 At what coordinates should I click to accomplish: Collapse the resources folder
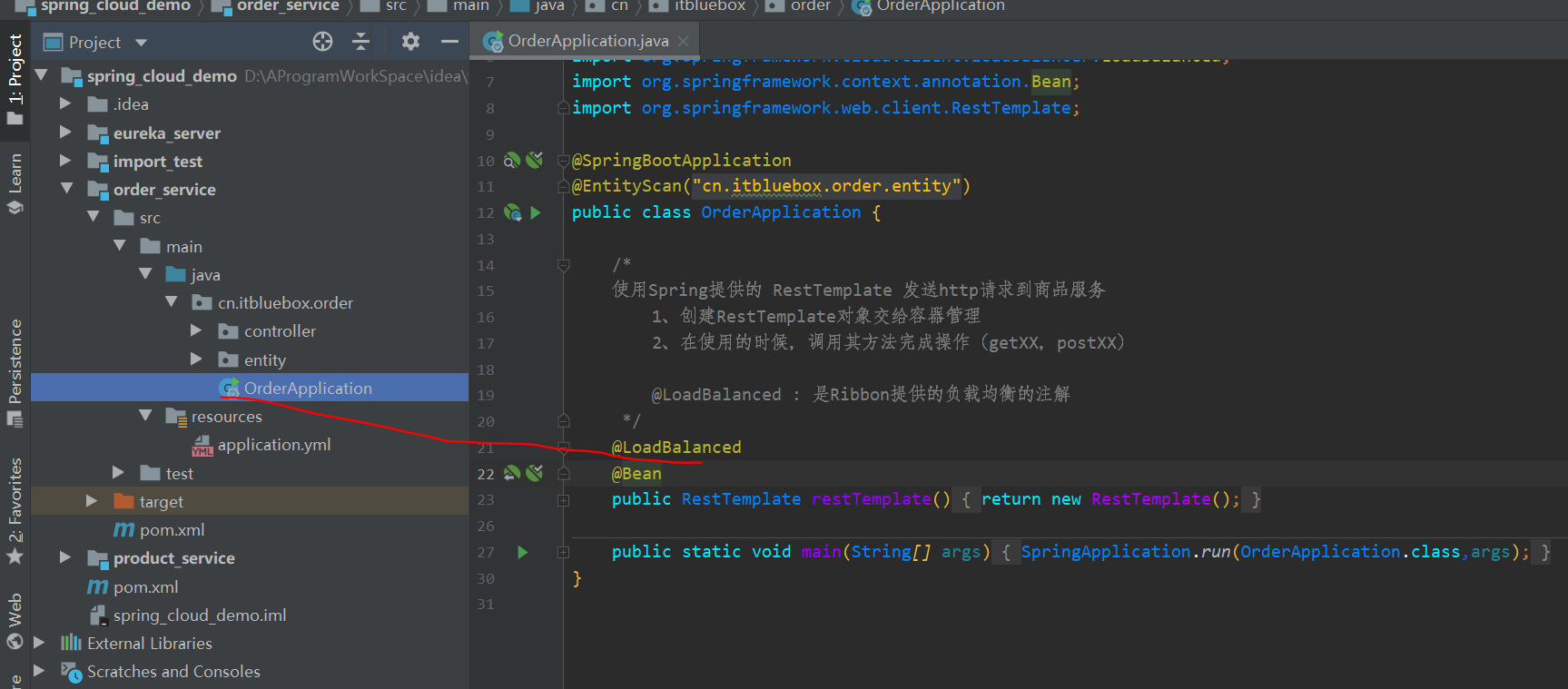click(145, 416)
